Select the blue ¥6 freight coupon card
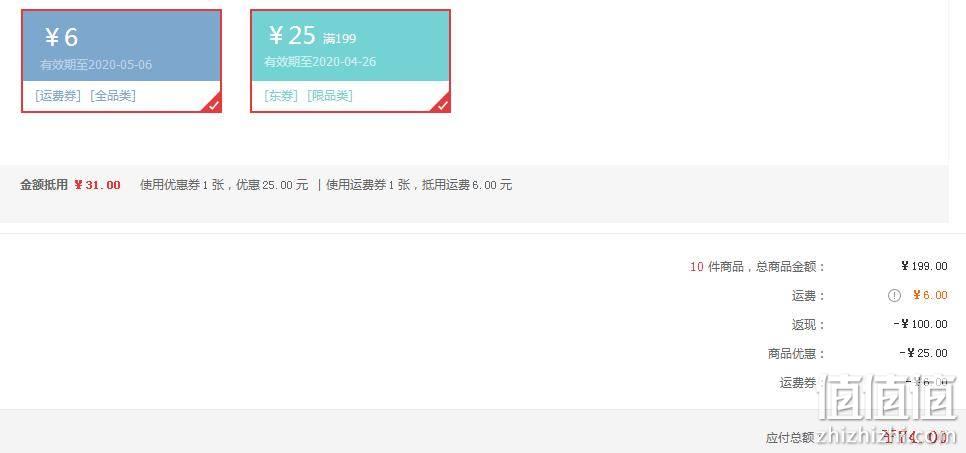966x453 pixels. [121, 61]
